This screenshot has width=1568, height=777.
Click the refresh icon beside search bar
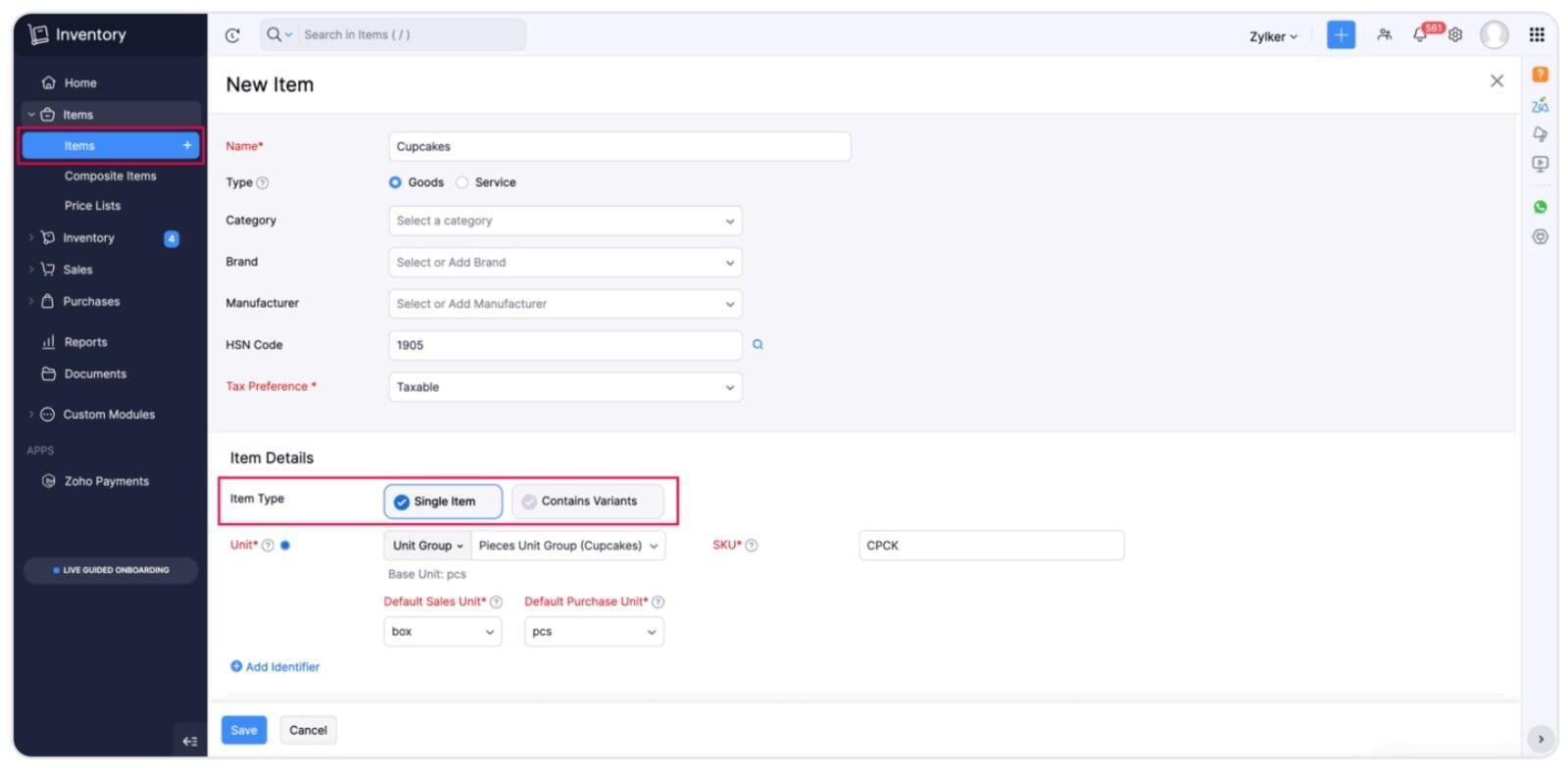[x=232, y=35]
